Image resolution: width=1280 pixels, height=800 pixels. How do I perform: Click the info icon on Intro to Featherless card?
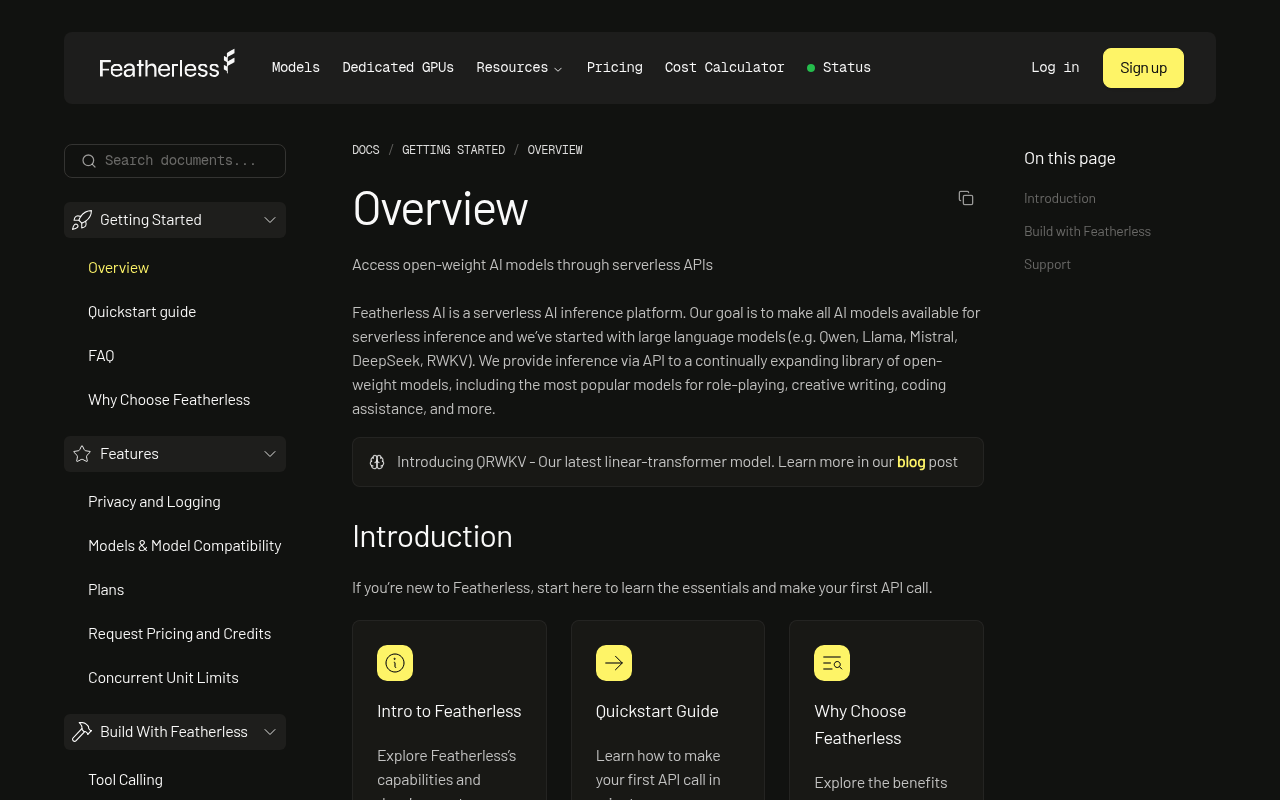[395, 663]
